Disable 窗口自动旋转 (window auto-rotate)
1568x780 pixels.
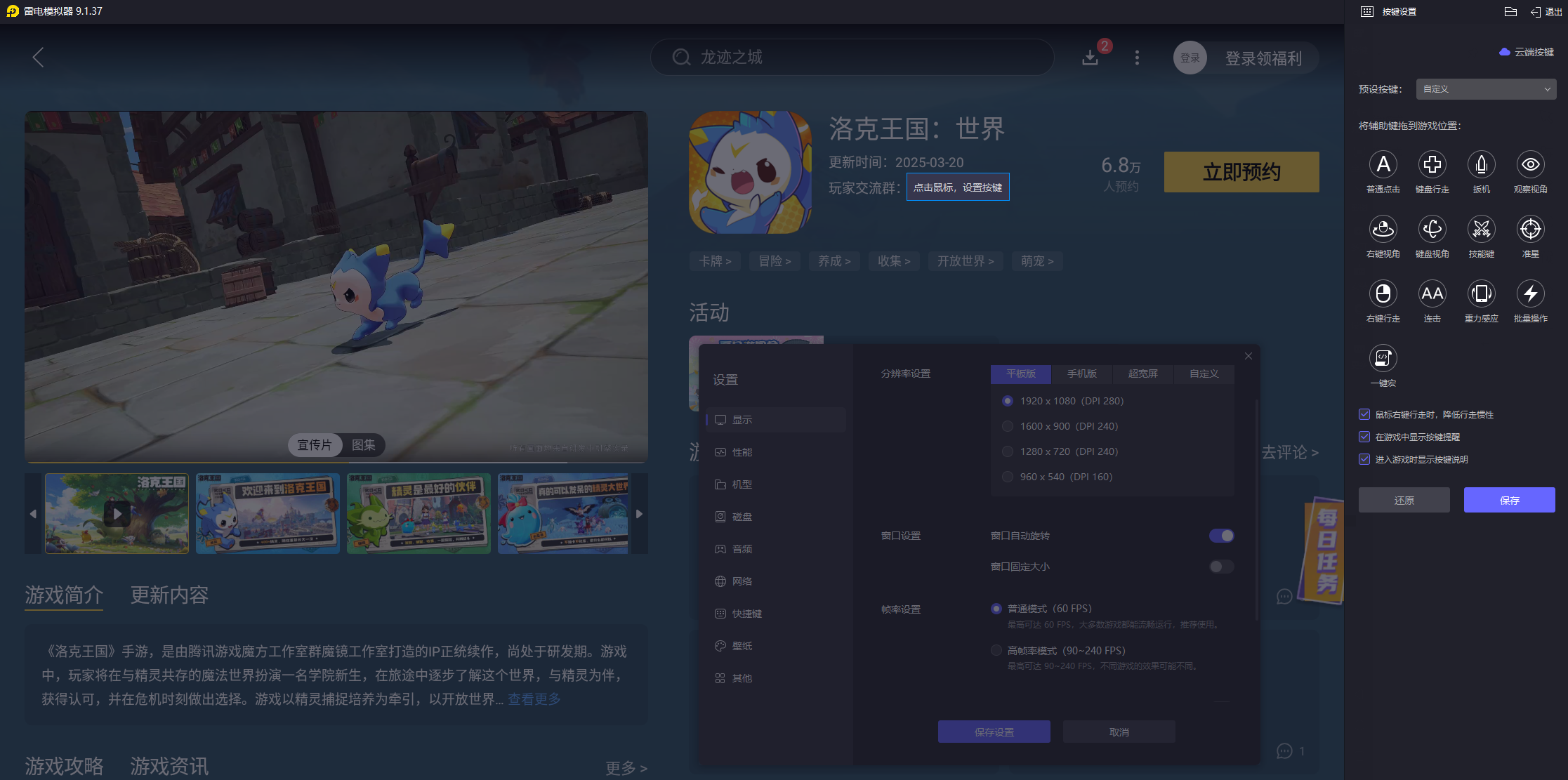click(x=1222, y=535)
